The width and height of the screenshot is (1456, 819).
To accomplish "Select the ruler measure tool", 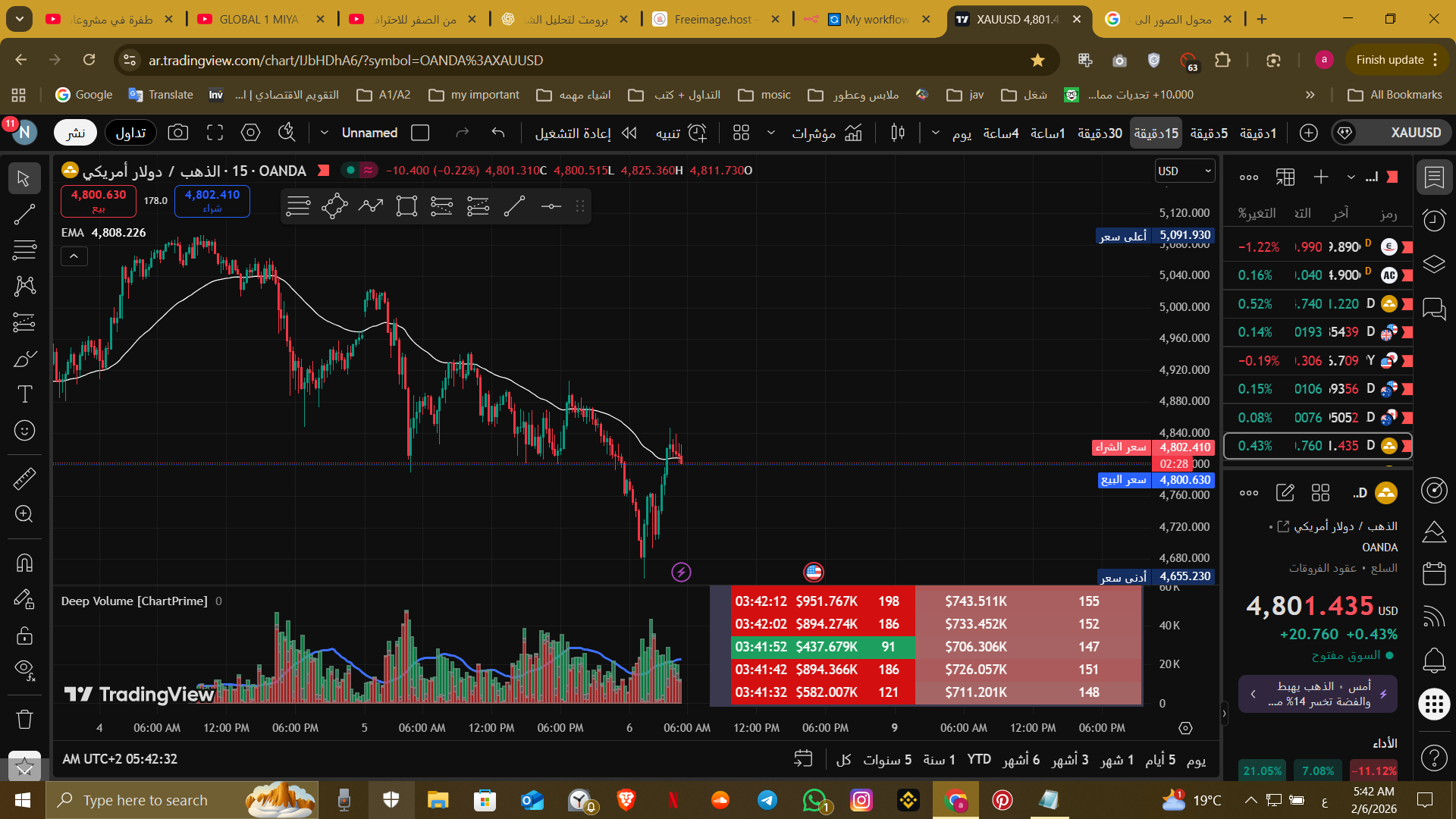I will point(24,479).
